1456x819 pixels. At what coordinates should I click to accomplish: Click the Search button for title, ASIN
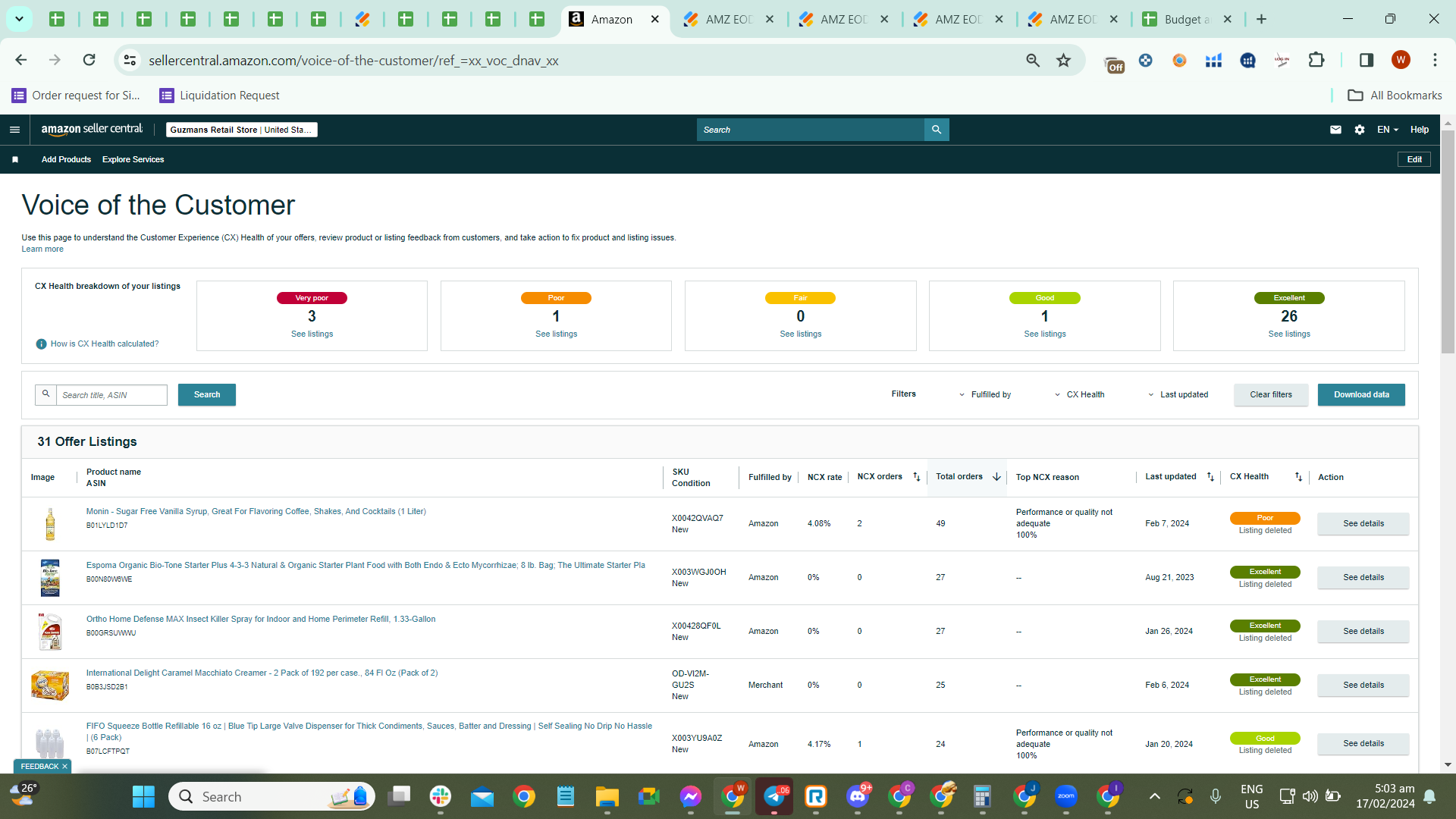point(206,394)
